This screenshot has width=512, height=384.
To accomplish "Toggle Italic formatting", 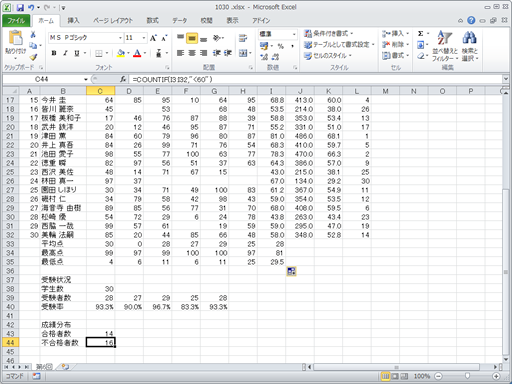I will 65,53.
